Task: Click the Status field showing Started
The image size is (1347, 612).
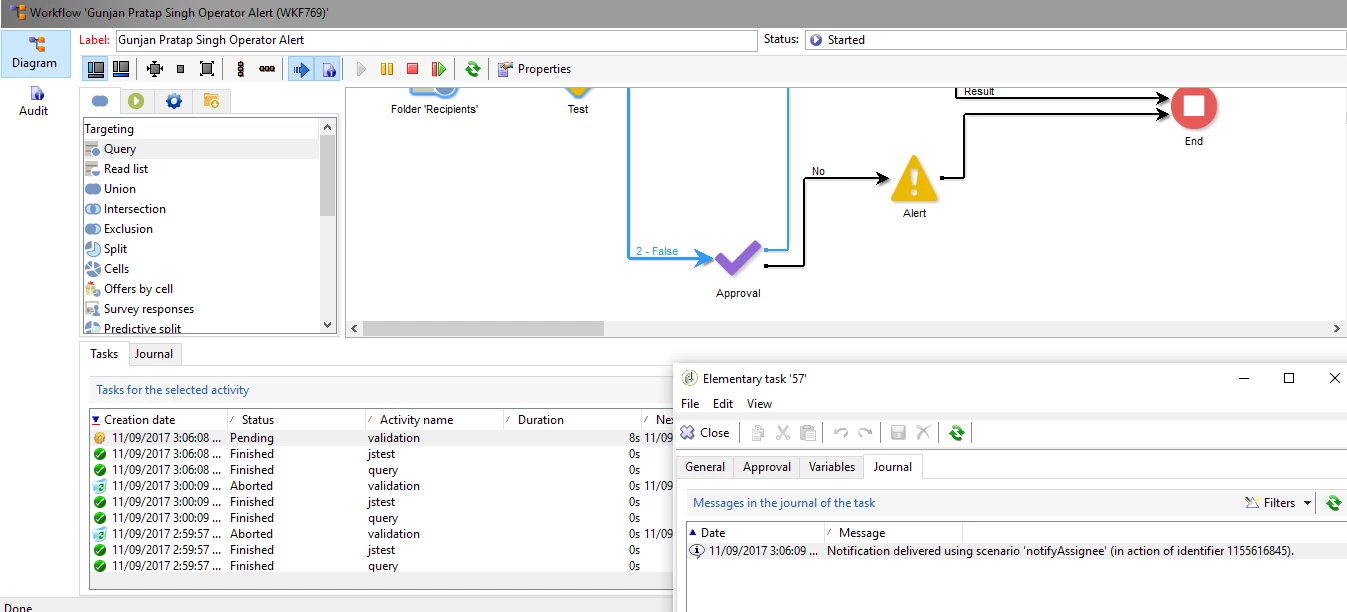Action: (x=1075, y=40)
